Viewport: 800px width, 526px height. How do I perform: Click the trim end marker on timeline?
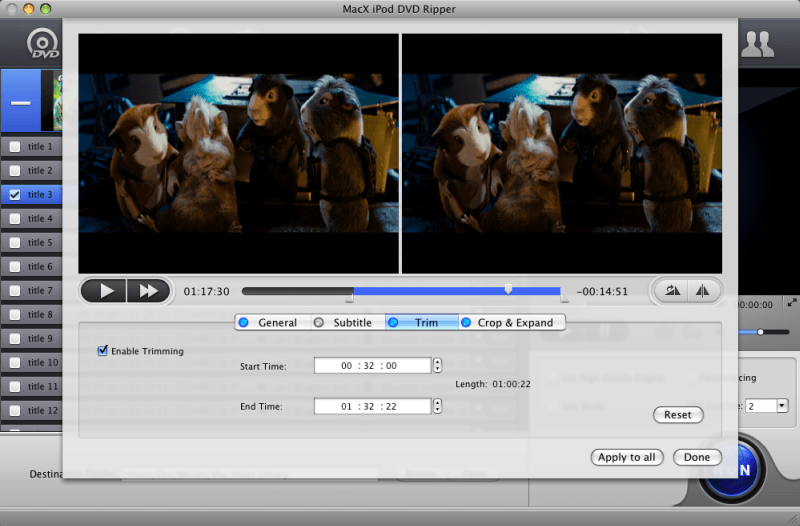point(564,298)
